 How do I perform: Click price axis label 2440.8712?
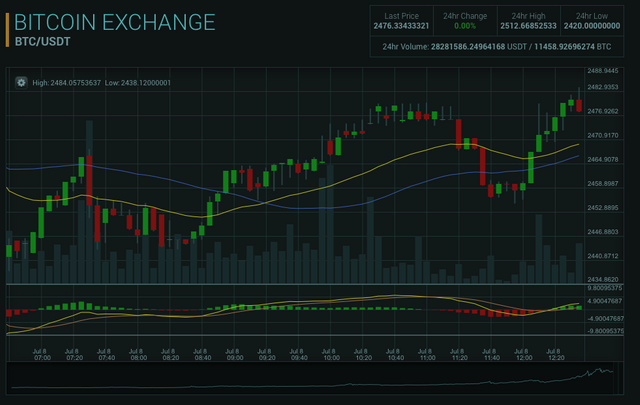tap(602, 256)
